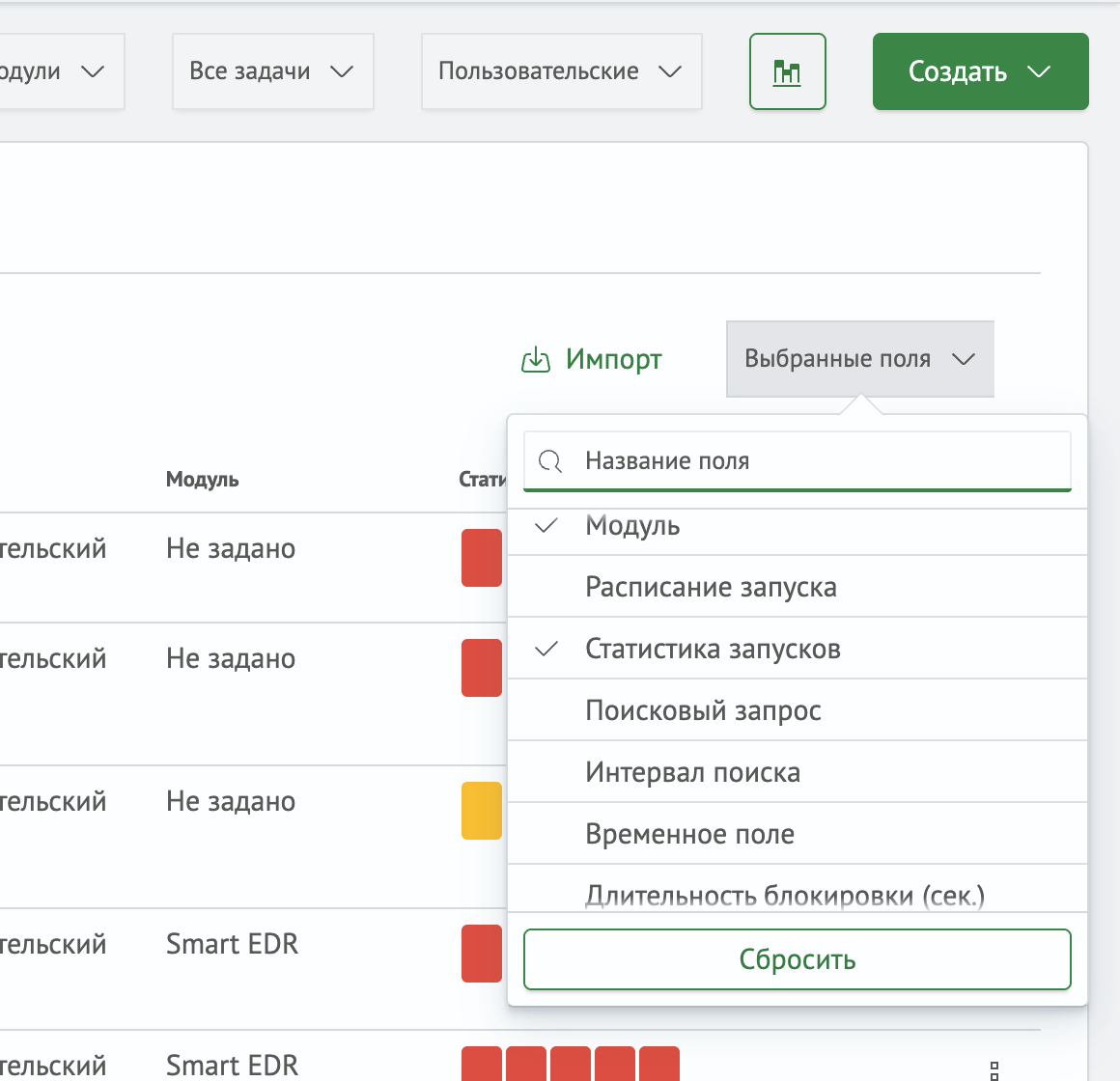This screenshot has width=1120, height=1081.
Task: Enable the Поисковый запрос field
Action: click(798, 710)
